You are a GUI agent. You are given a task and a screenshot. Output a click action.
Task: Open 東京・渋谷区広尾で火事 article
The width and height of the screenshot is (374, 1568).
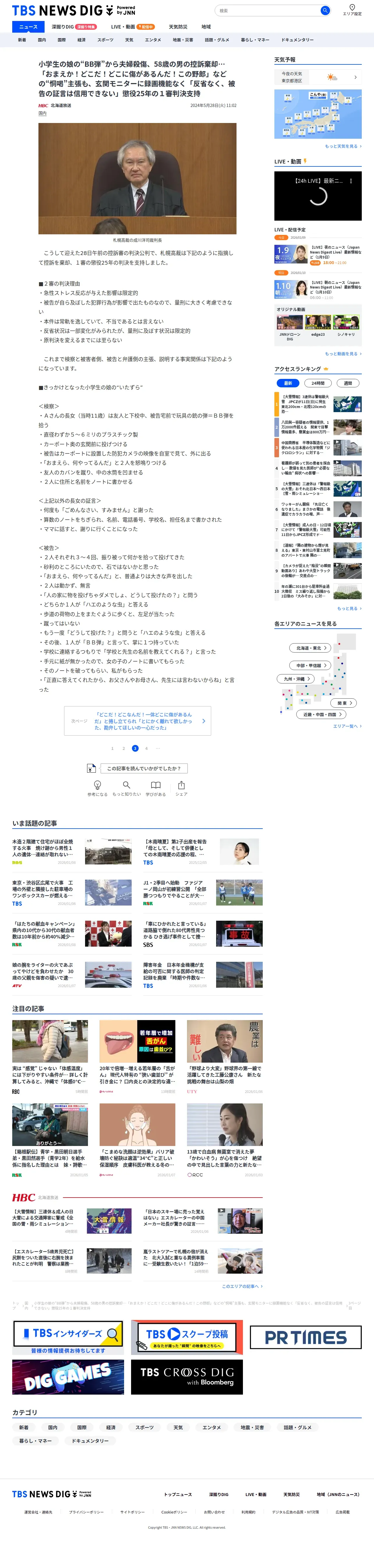[x=72, y=893]
